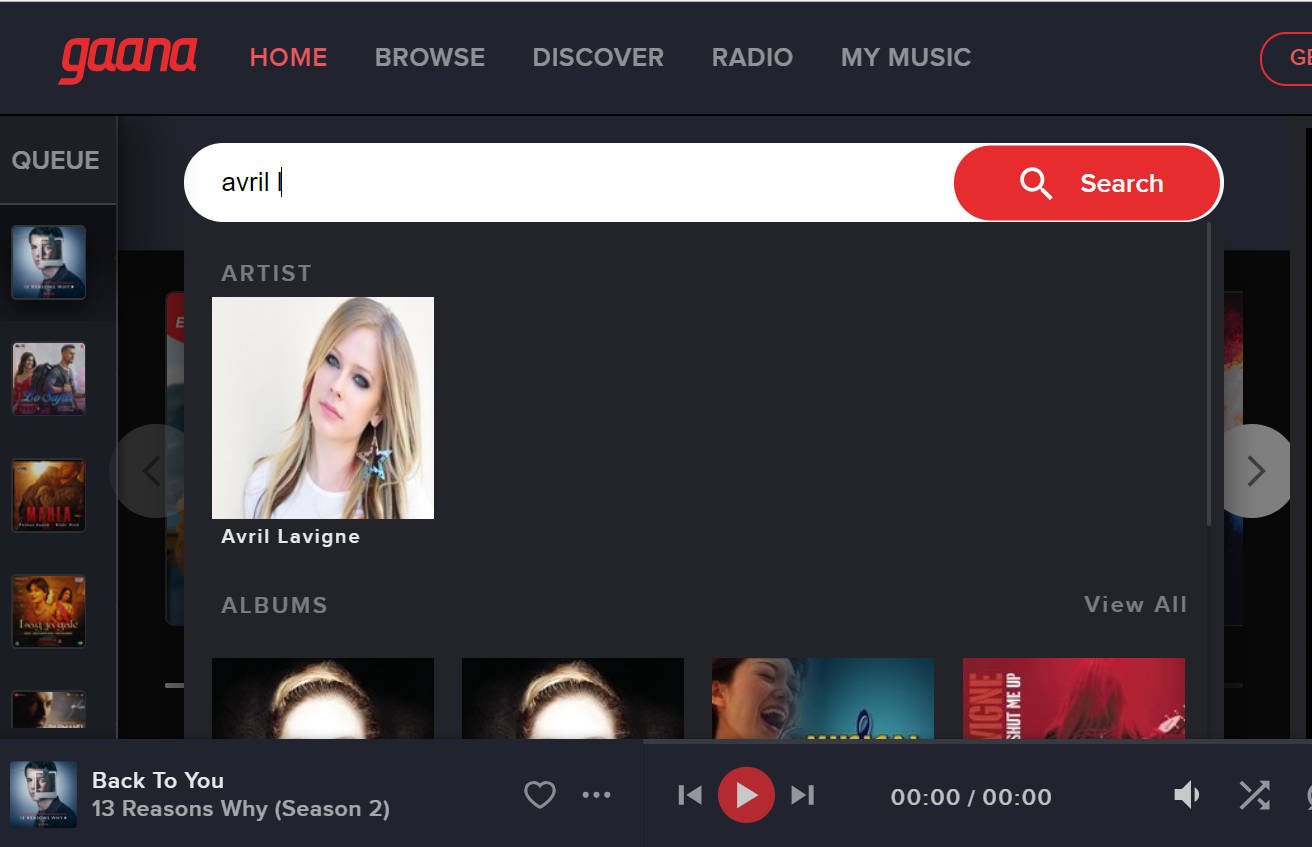
Task: Show the previous carousel slide
Action: tap(152, 471)
